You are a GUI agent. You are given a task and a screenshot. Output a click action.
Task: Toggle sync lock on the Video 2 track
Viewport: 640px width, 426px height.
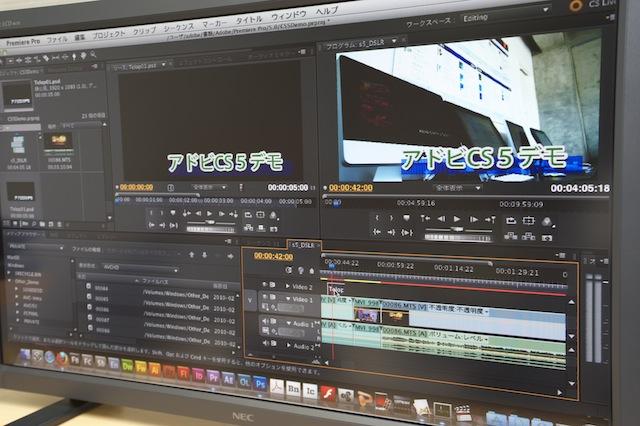point(272,285)
